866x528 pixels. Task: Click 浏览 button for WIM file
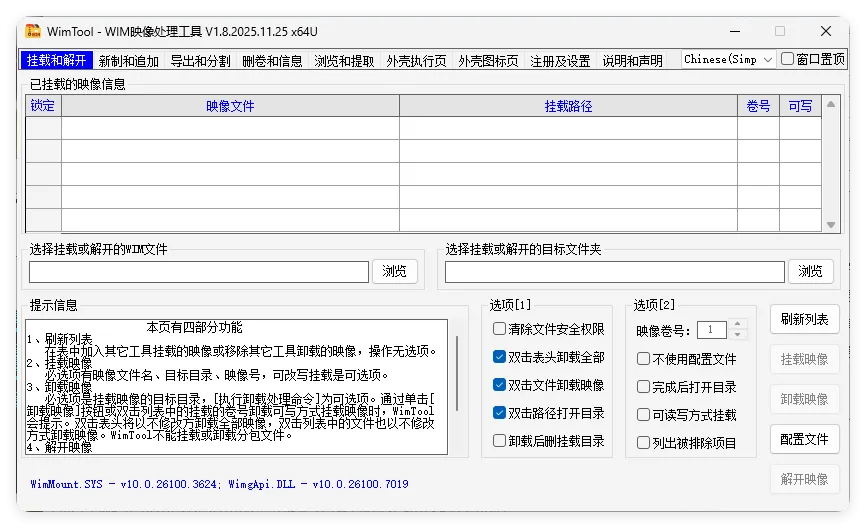tap(395, 271)
